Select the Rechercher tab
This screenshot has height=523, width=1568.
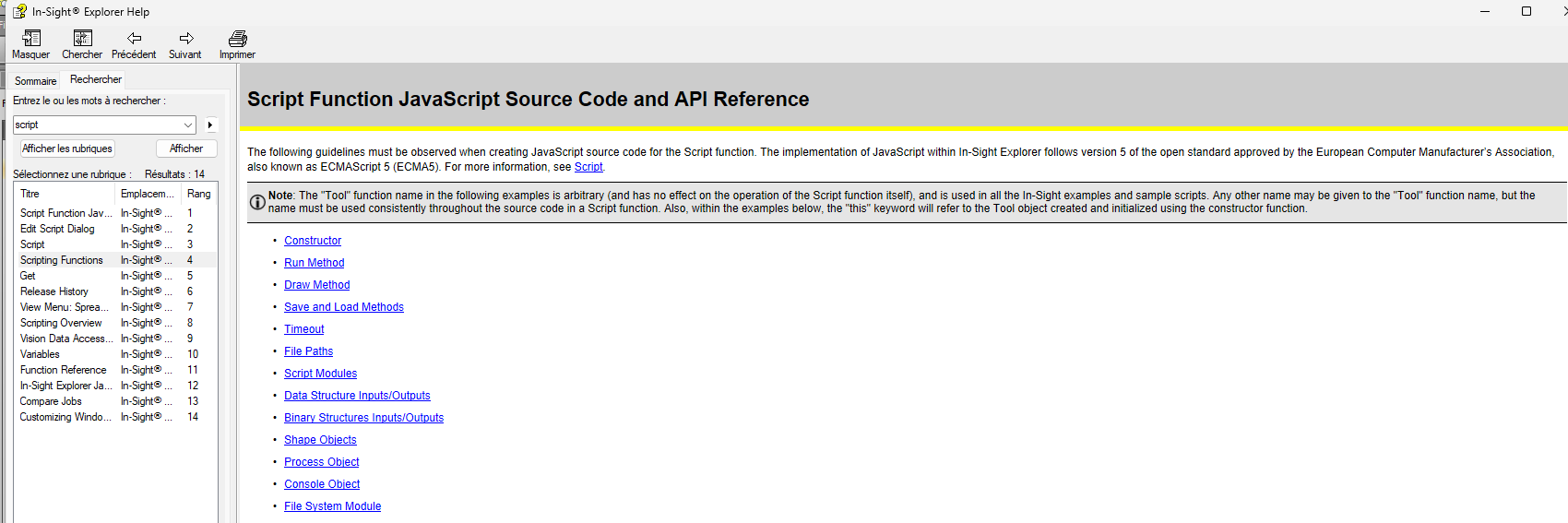click(96, 79)
